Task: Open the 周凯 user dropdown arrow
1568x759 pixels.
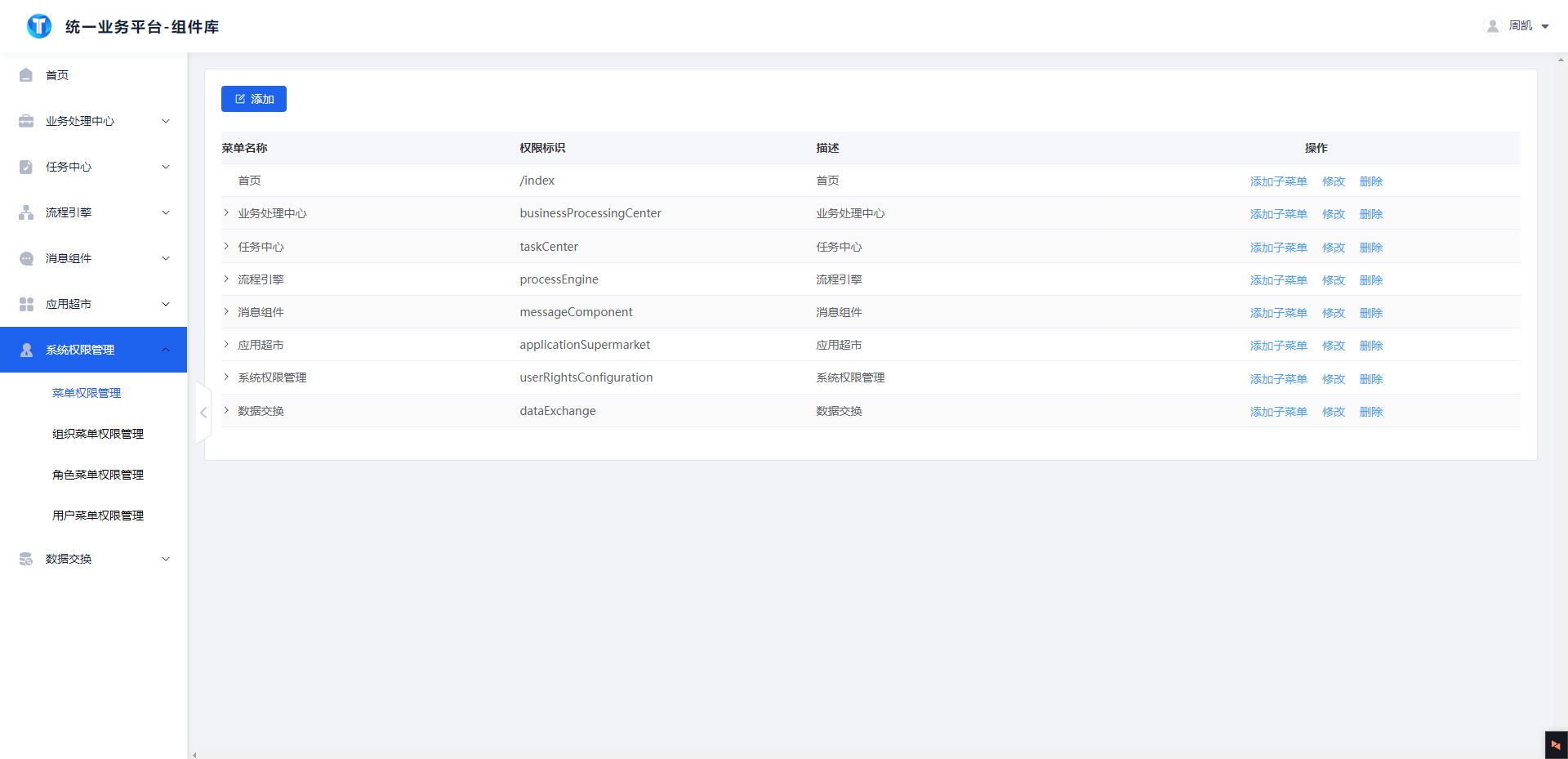Action: [1545, 26]
